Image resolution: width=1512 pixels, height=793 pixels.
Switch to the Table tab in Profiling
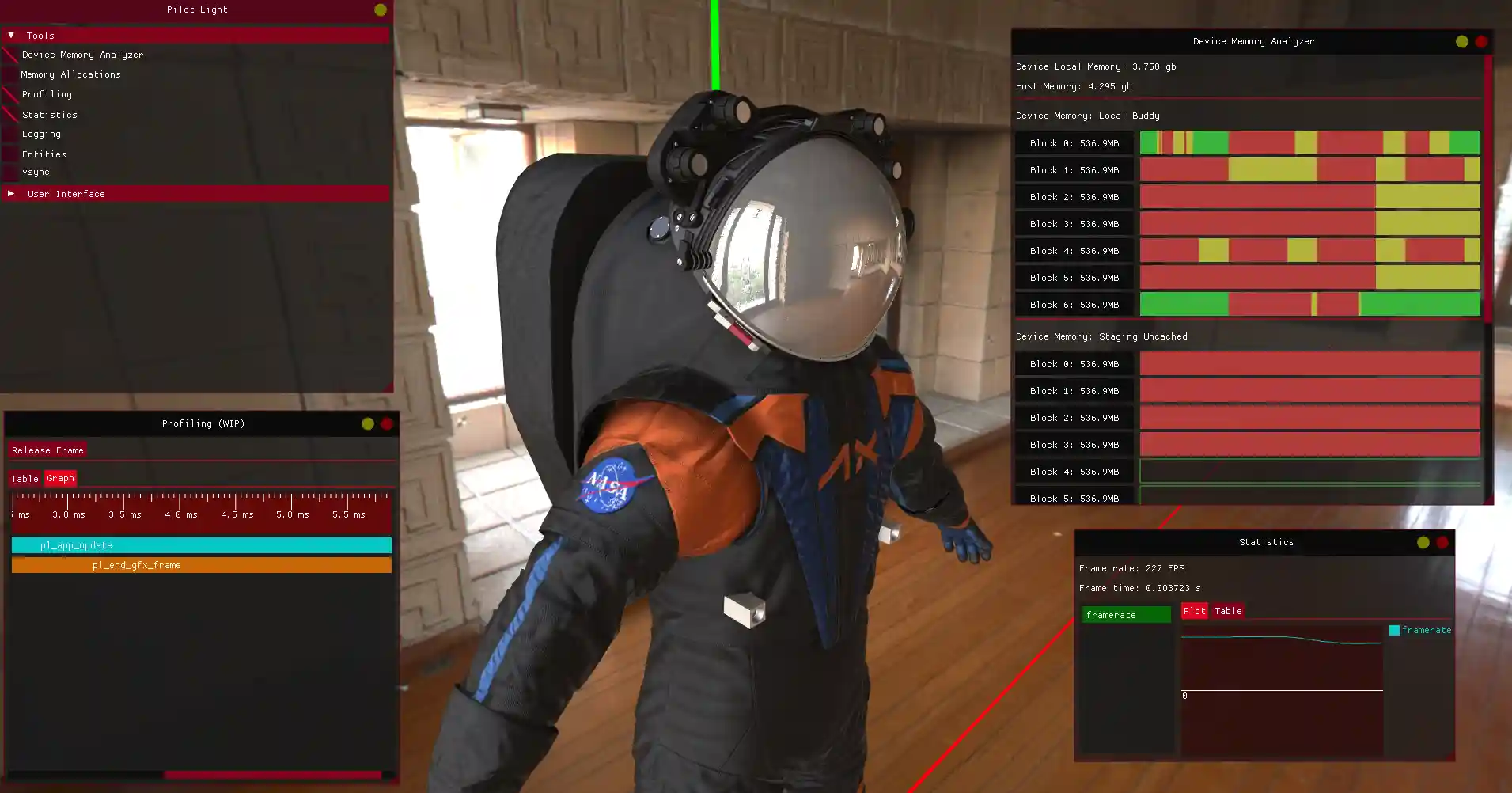tap(24, 478)
